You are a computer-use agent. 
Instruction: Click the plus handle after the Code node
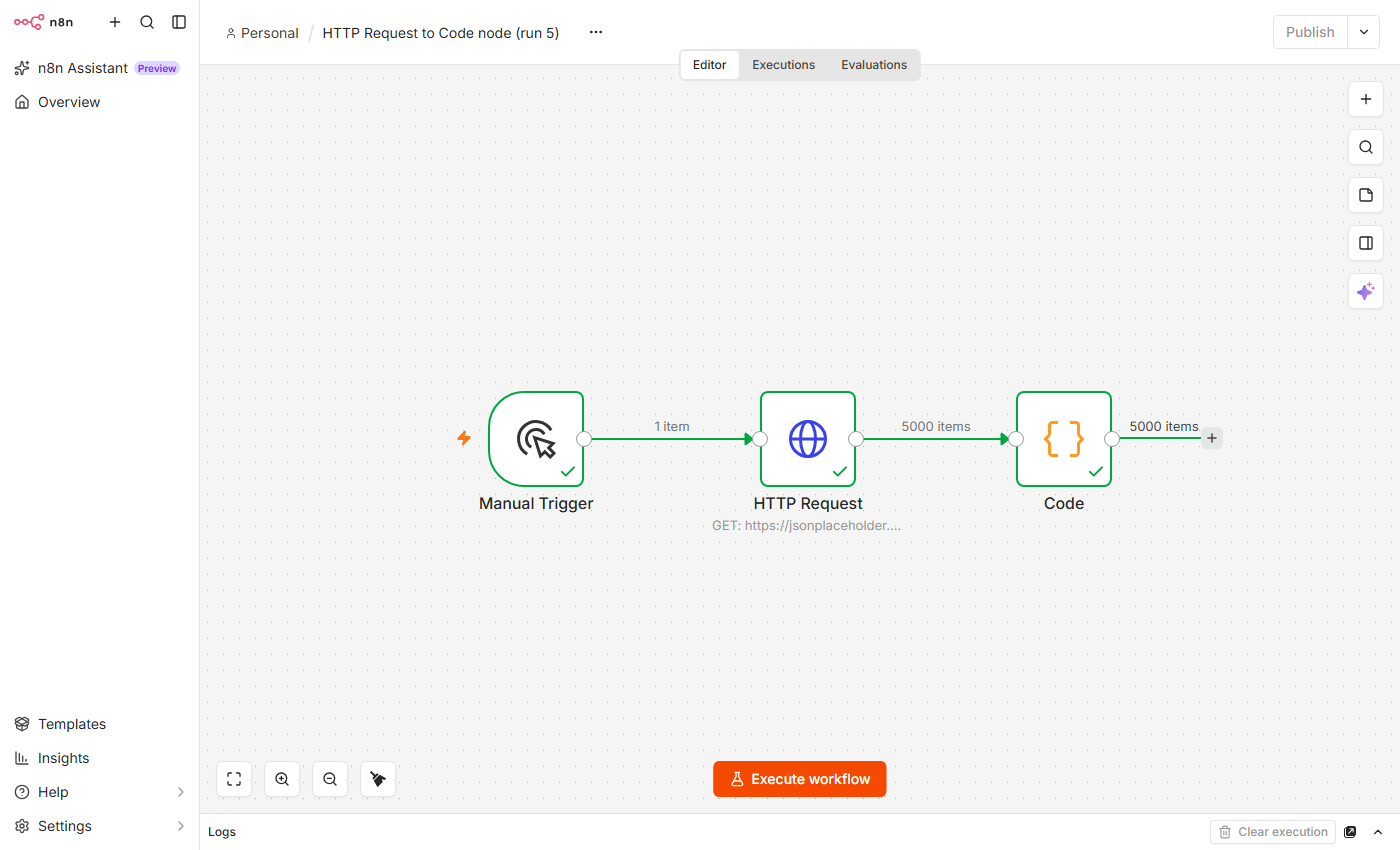[1212, 438]
